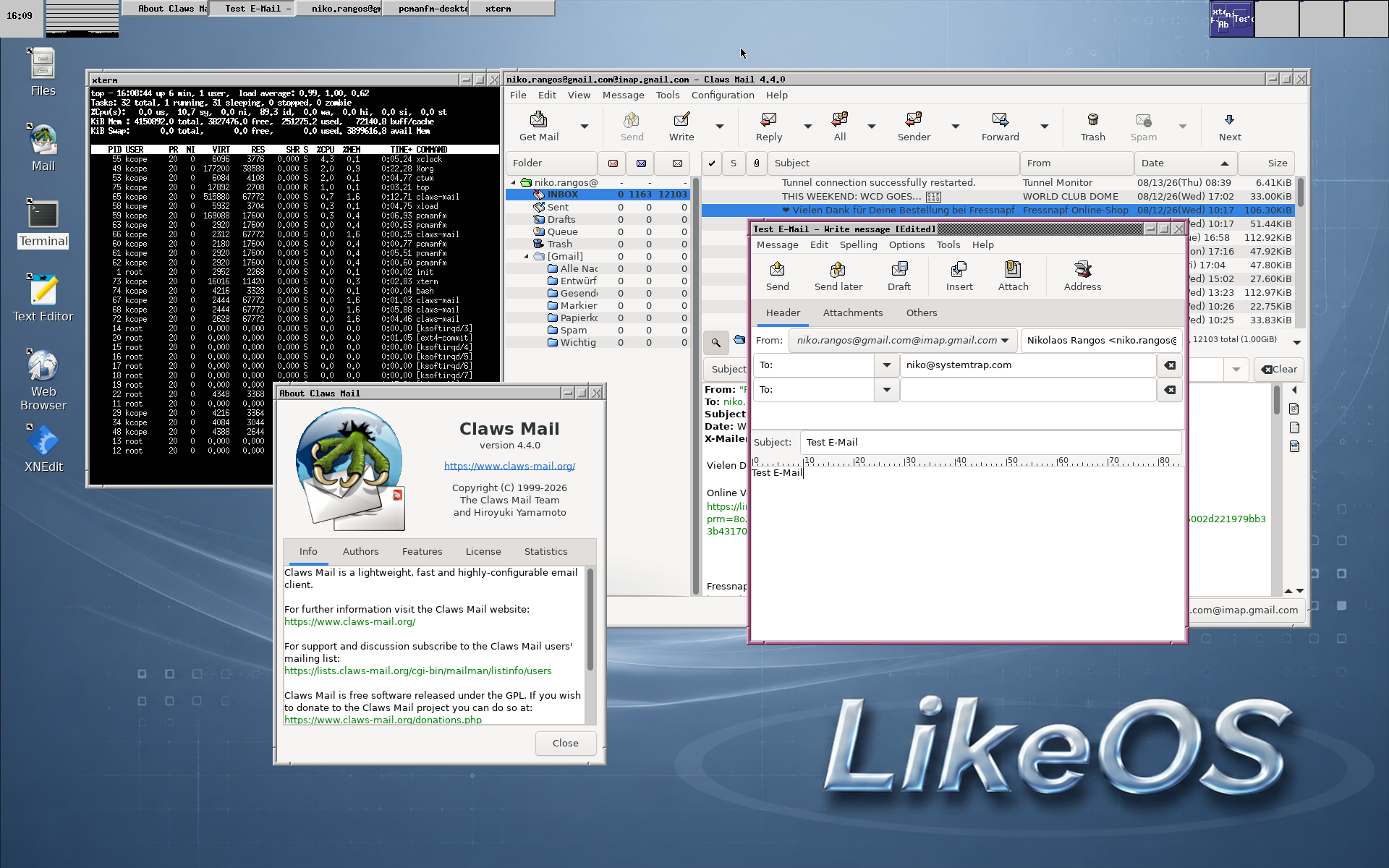Image resolution: width=1389 pixels, height=868 pixels.
Task: Click delete icon of the empty To row
Action: click(x=1170, y=390)
